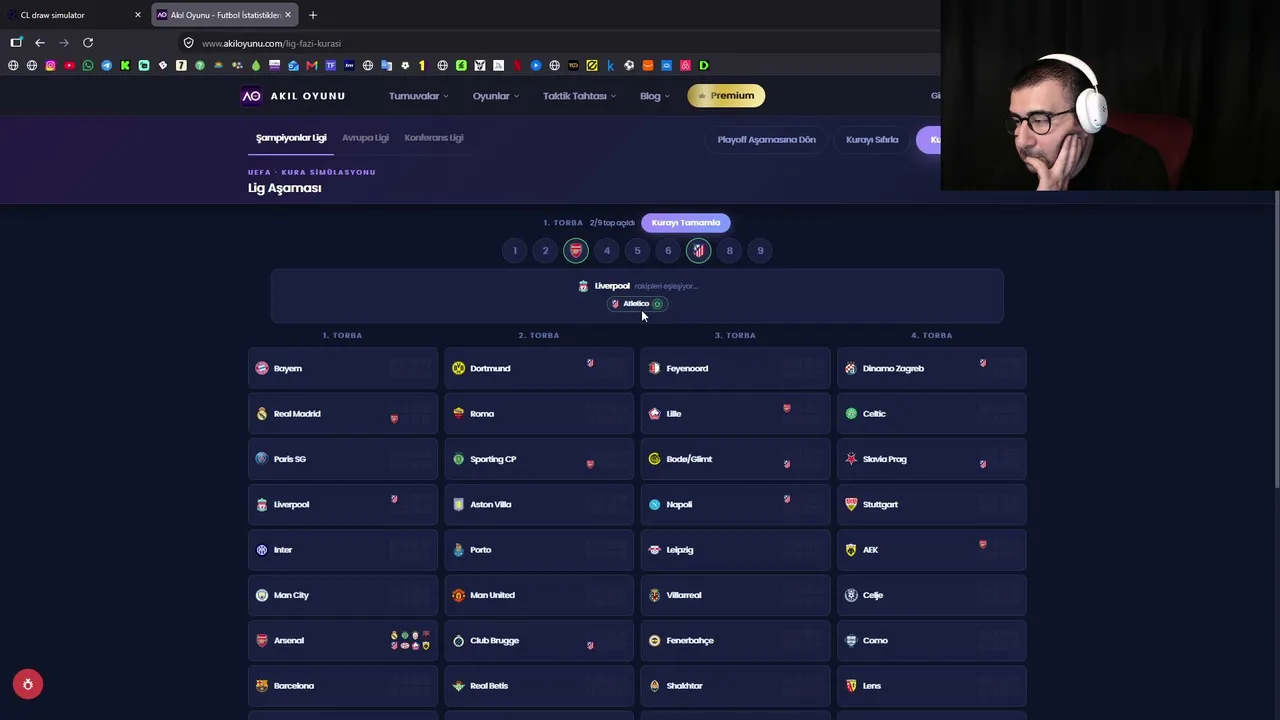Viewport: 1280px width, 720px height.
Task: Open draw ball number 1
Action: coord(515,251)
